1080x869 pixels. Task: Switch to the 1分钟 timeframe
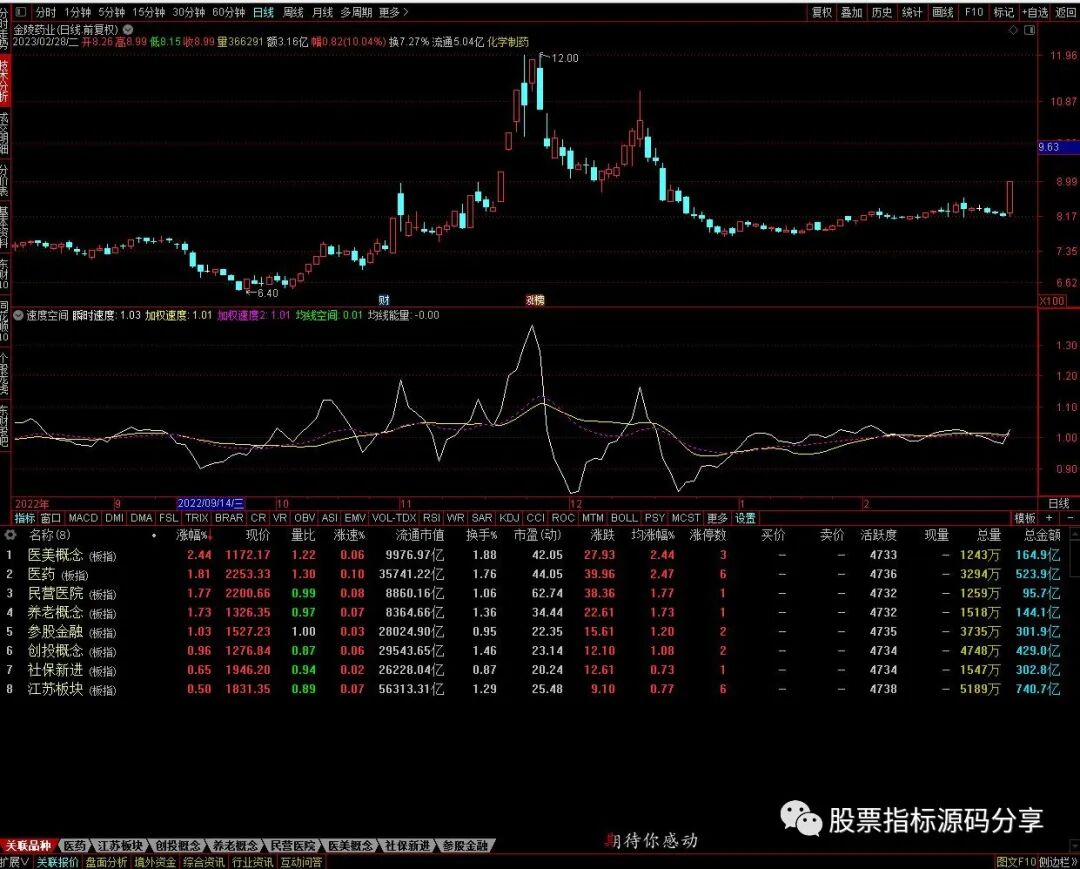tap(77, 12)
